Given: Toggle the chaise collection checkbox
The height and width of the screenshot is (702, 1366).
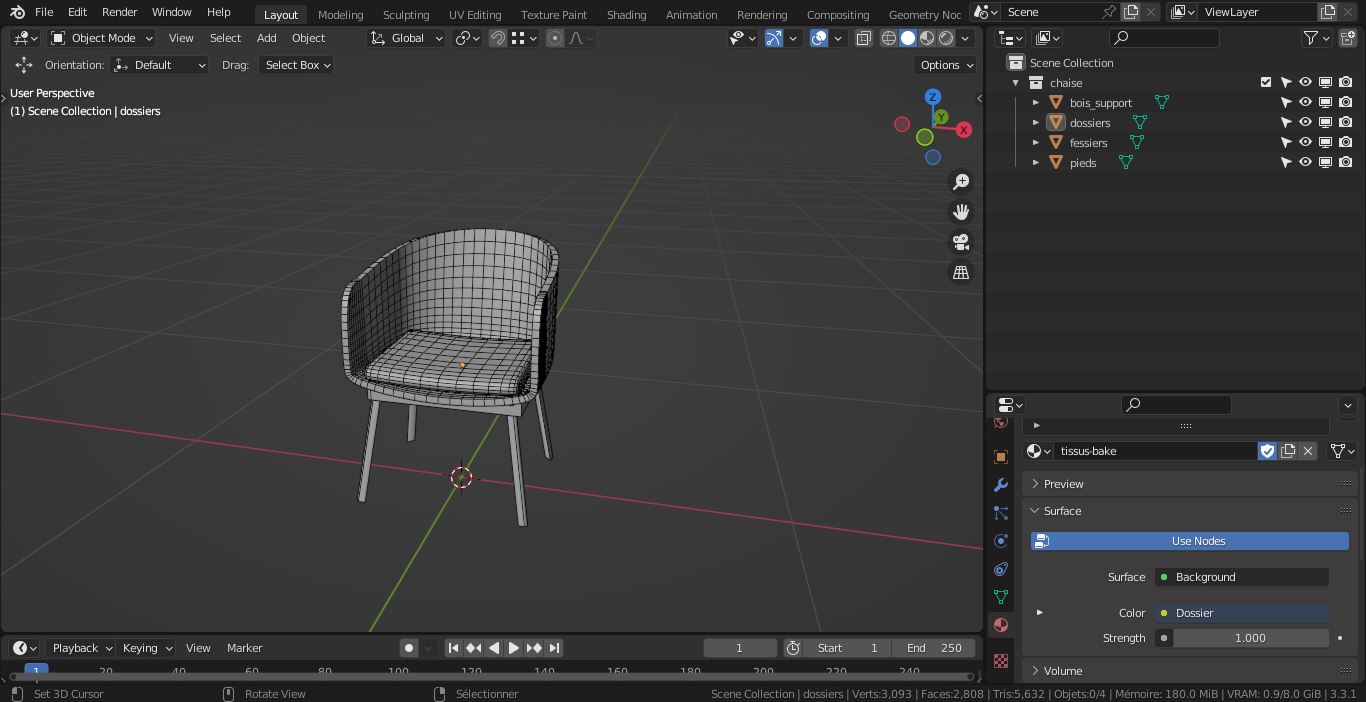Looking at the screenshot, I should [x=1266, y=82].
